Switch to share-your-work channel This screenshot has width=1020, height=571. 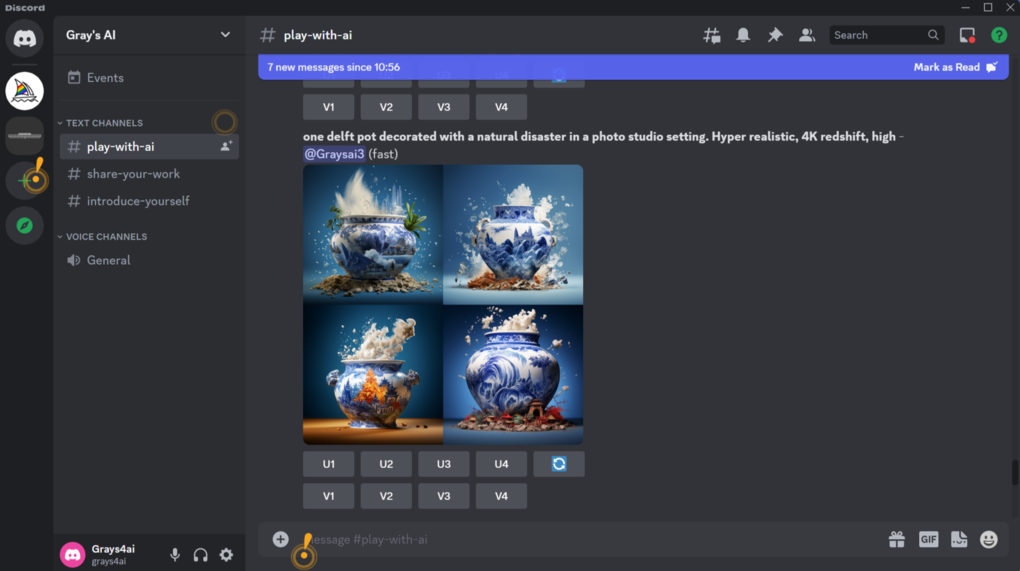pyautogui.click(x=133, y=174)
